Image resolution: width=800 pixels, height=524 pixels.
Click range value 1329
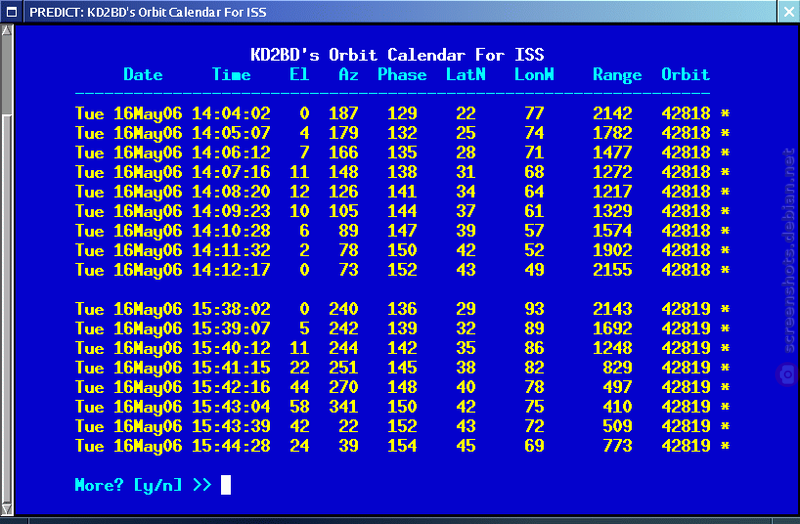(612, 211)
